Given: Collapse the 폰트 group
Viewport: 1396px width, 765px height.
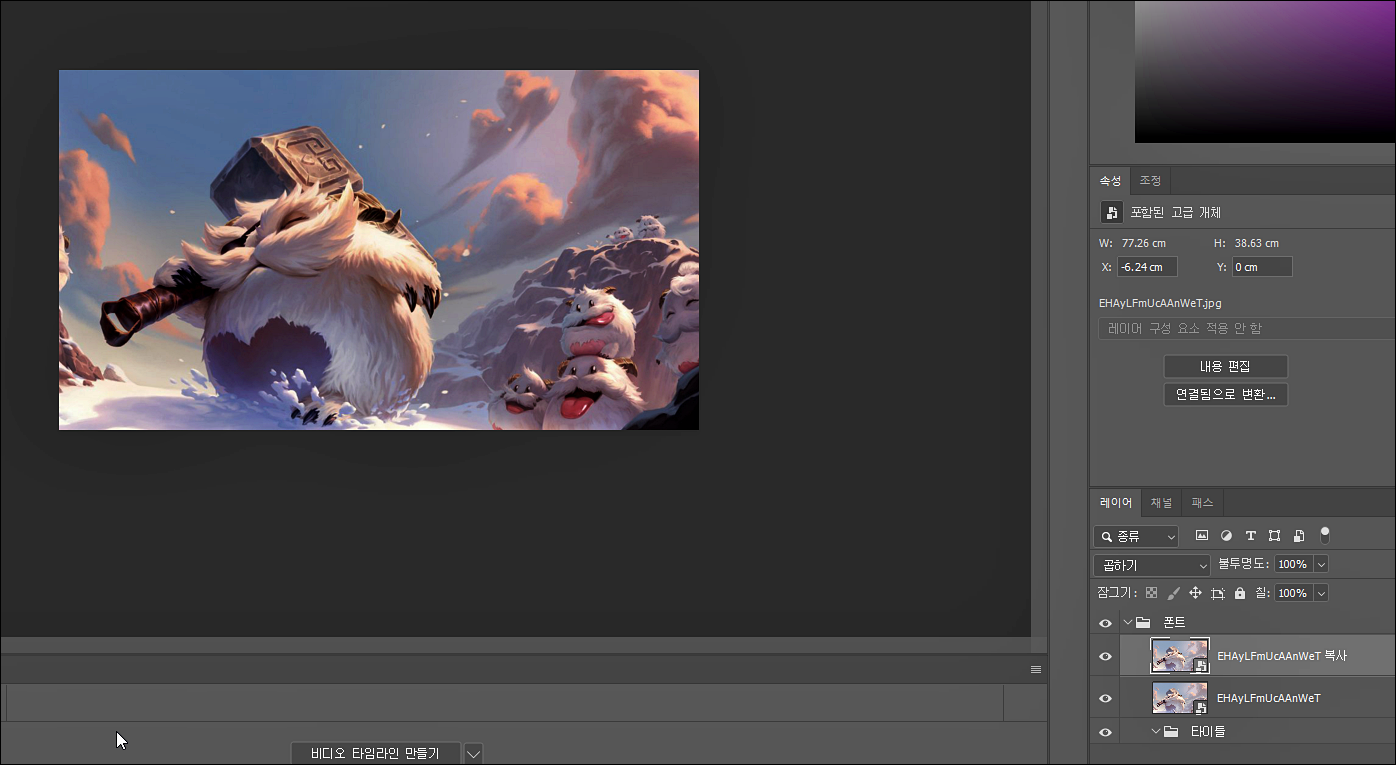Looking at the screenshot, I should point(1127,622).
